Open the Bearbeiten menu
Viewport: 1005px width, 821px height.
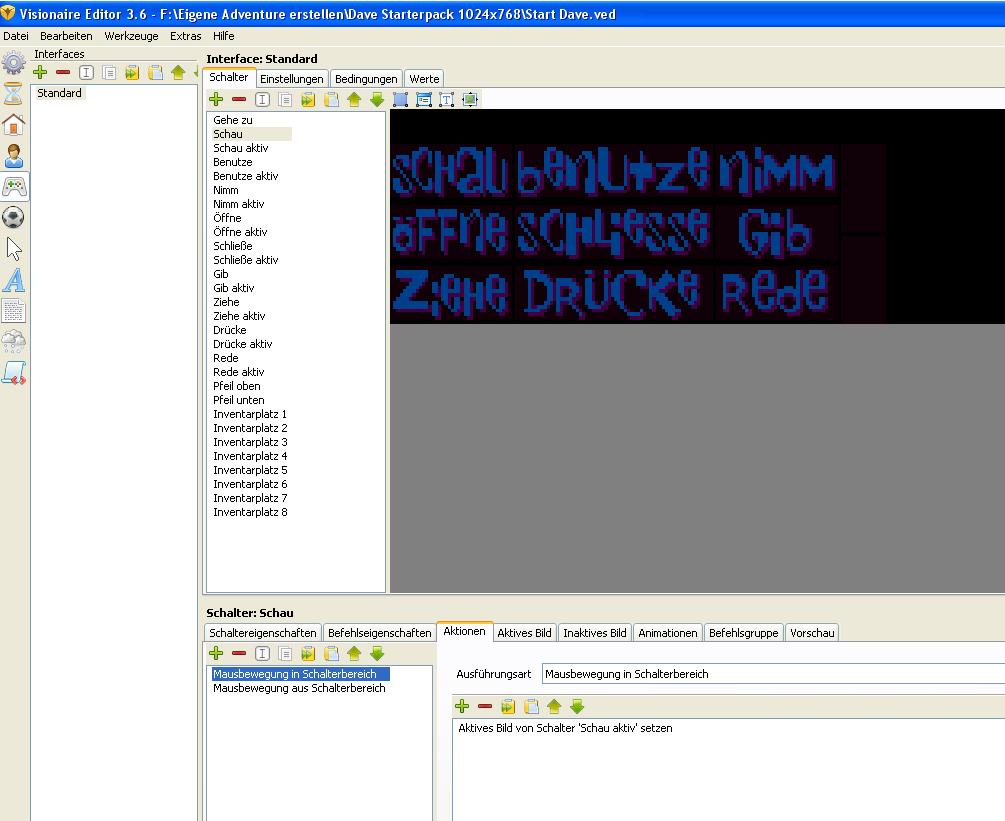[66, 36]
